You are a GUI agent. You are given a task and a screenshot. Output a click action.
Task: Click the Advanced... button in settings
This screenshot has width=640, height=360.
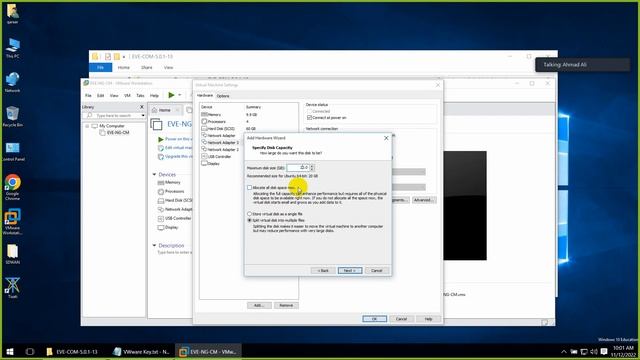(x=423, y=200)
